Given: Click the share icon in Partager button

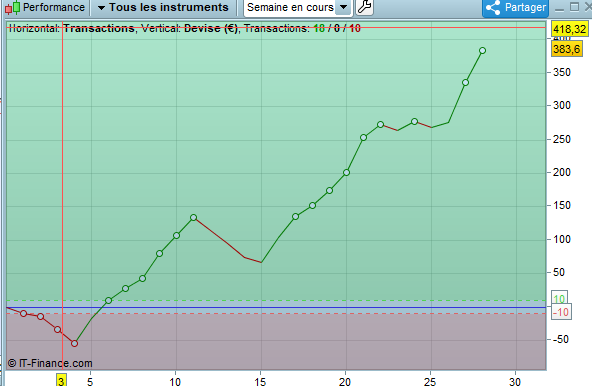Looking at the screenshot, I should (493, 8).
